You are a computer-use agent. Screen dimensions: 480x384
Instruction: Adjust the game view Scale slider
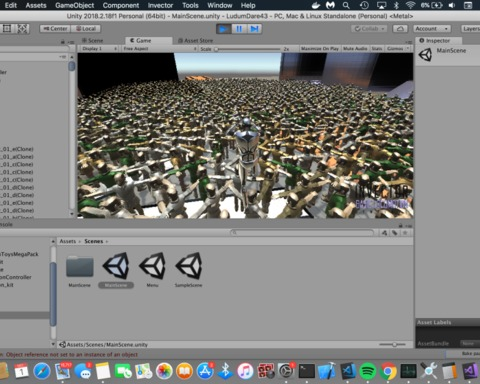(x=248, y=49)
